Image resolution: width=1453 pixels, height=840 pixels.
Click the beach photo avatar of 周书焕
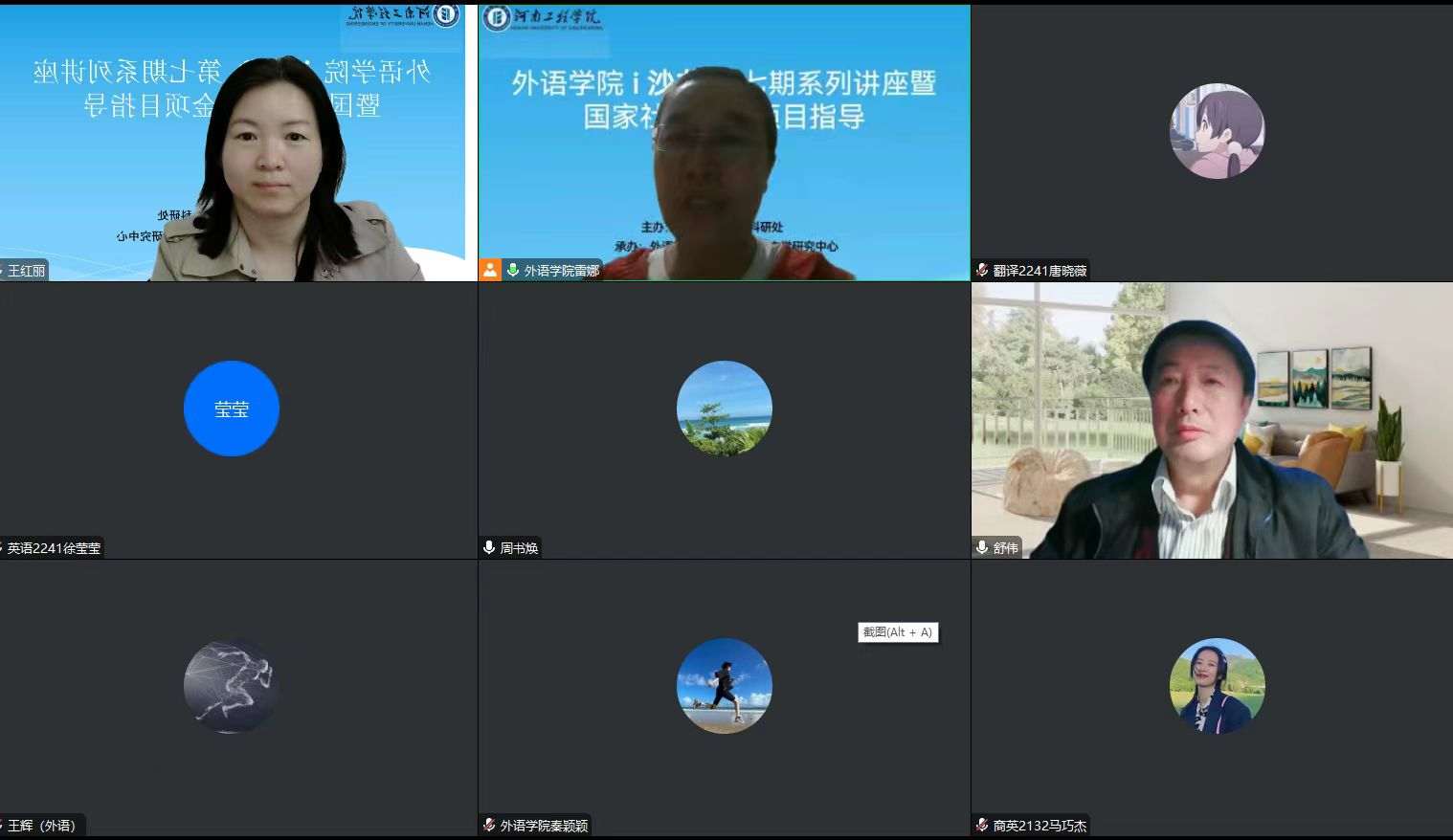(x=724, y=409)
